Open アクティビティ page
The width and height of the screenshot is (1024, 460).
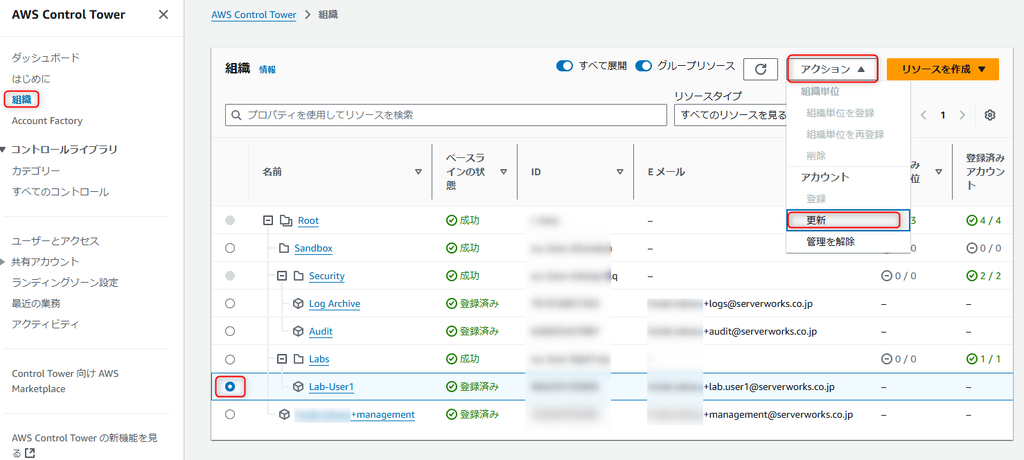[45, 324]
